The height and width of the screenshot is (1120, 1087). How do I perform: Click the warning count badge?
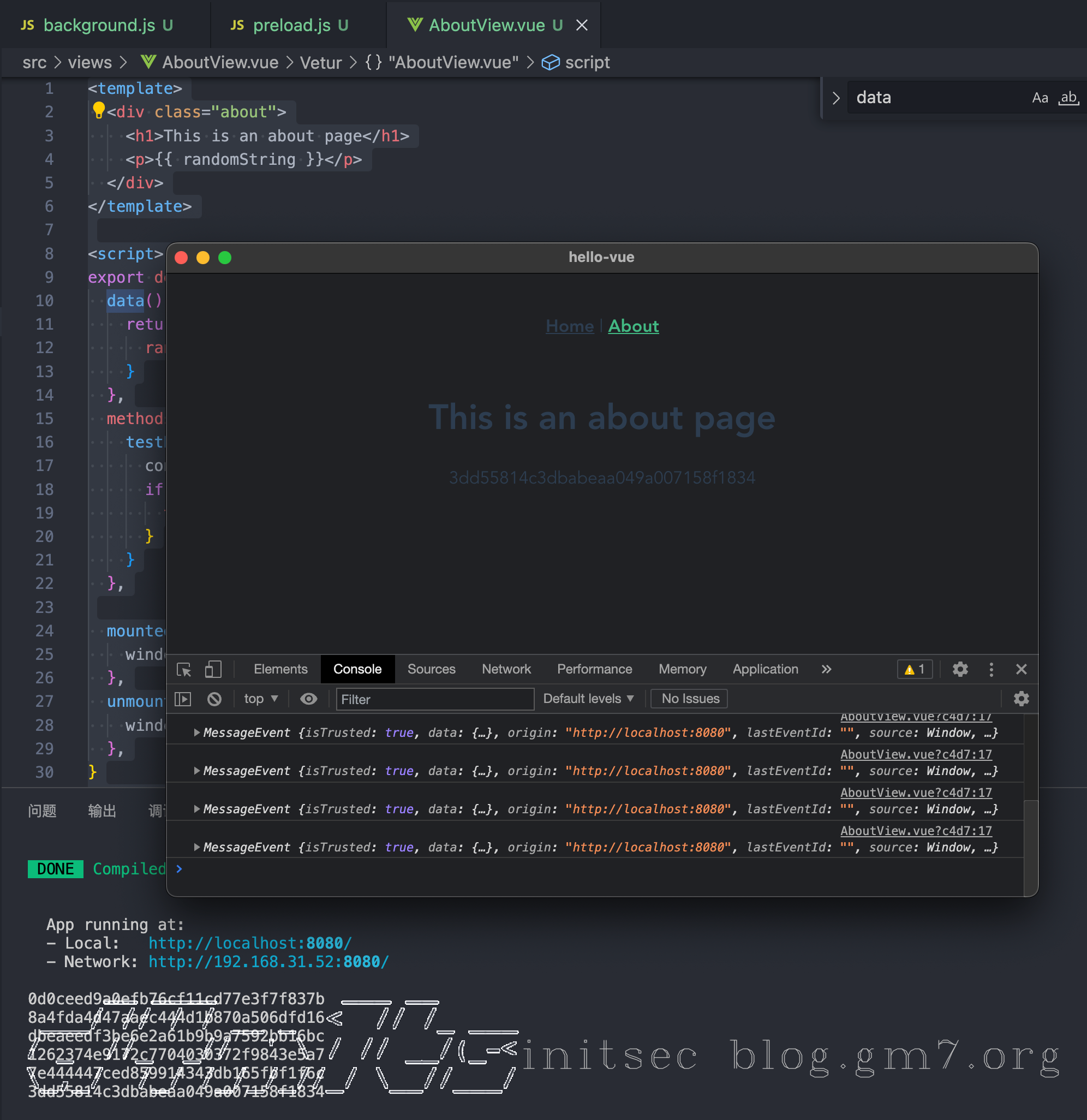point(915,669)
